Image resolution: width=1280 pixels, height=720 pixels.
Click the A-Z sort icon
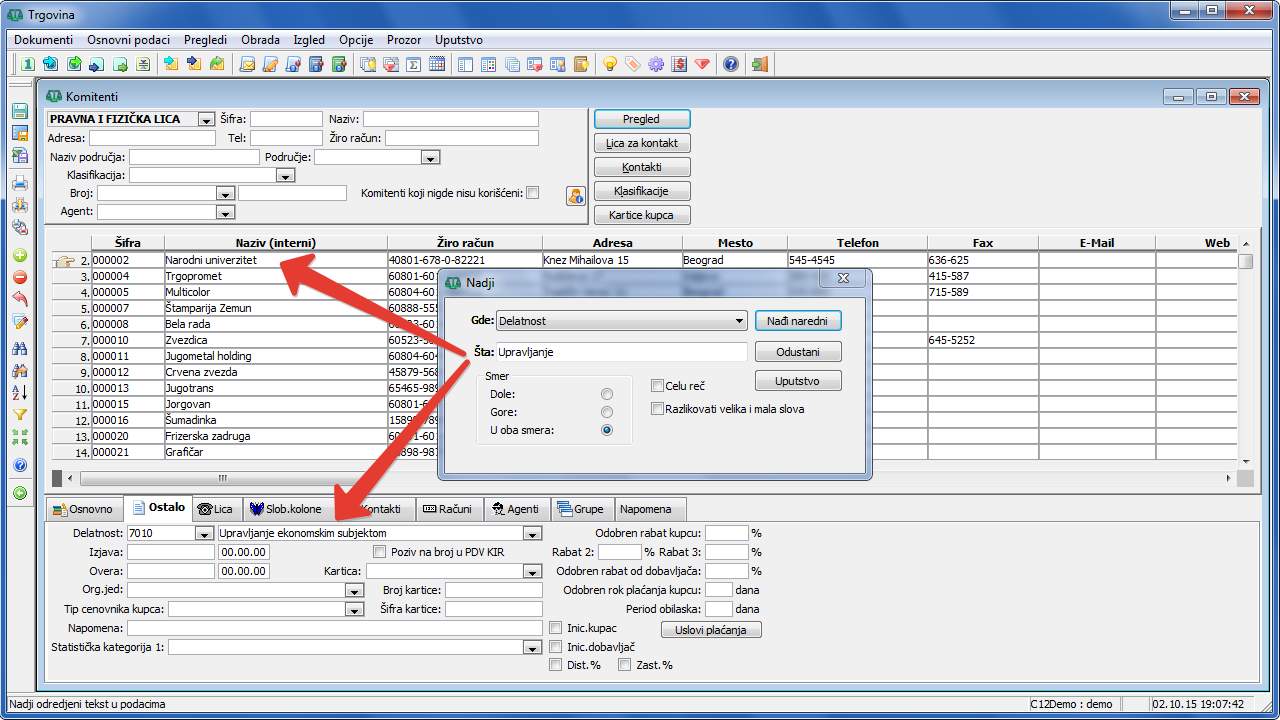(19, 393)
